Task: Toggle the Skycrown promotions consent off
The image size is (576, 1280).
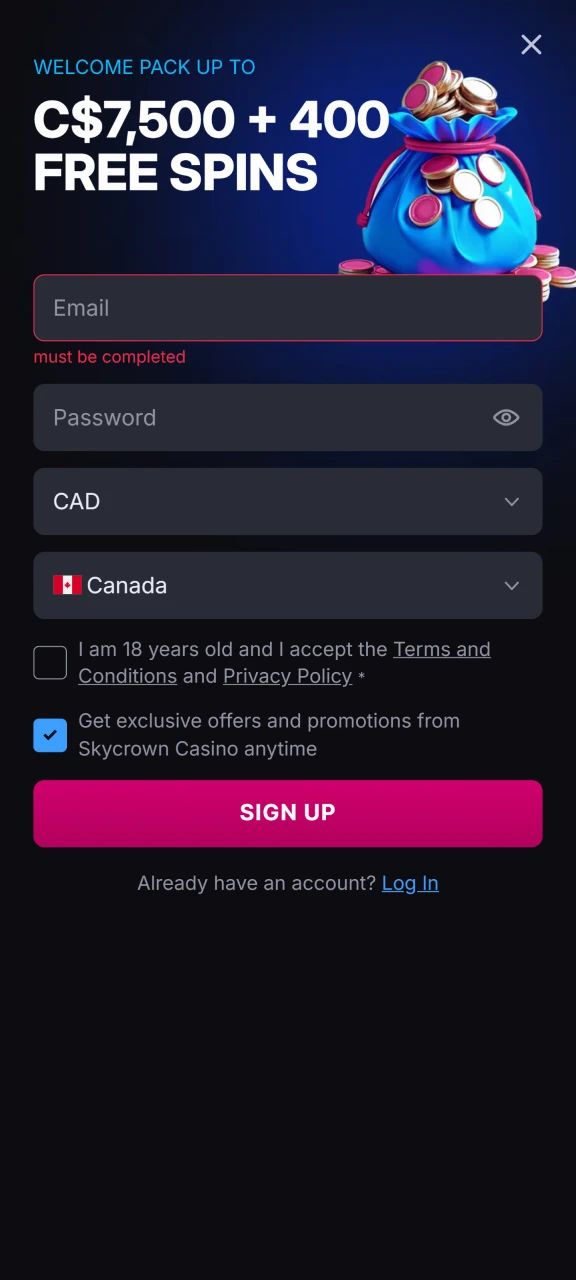Action: point(50,735)
